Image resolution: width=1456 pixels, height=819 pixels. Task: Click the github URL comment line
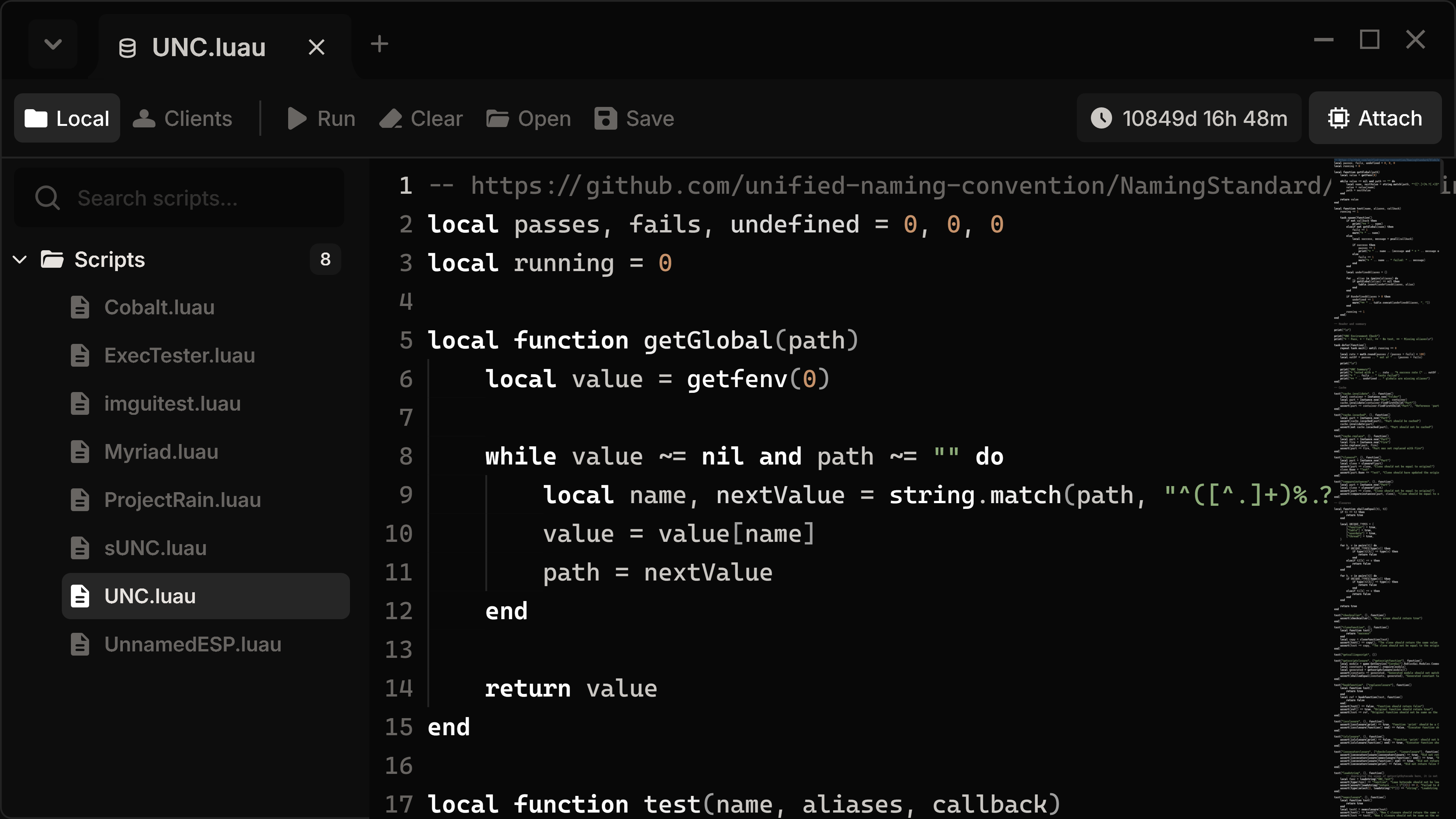pos(880,186)
